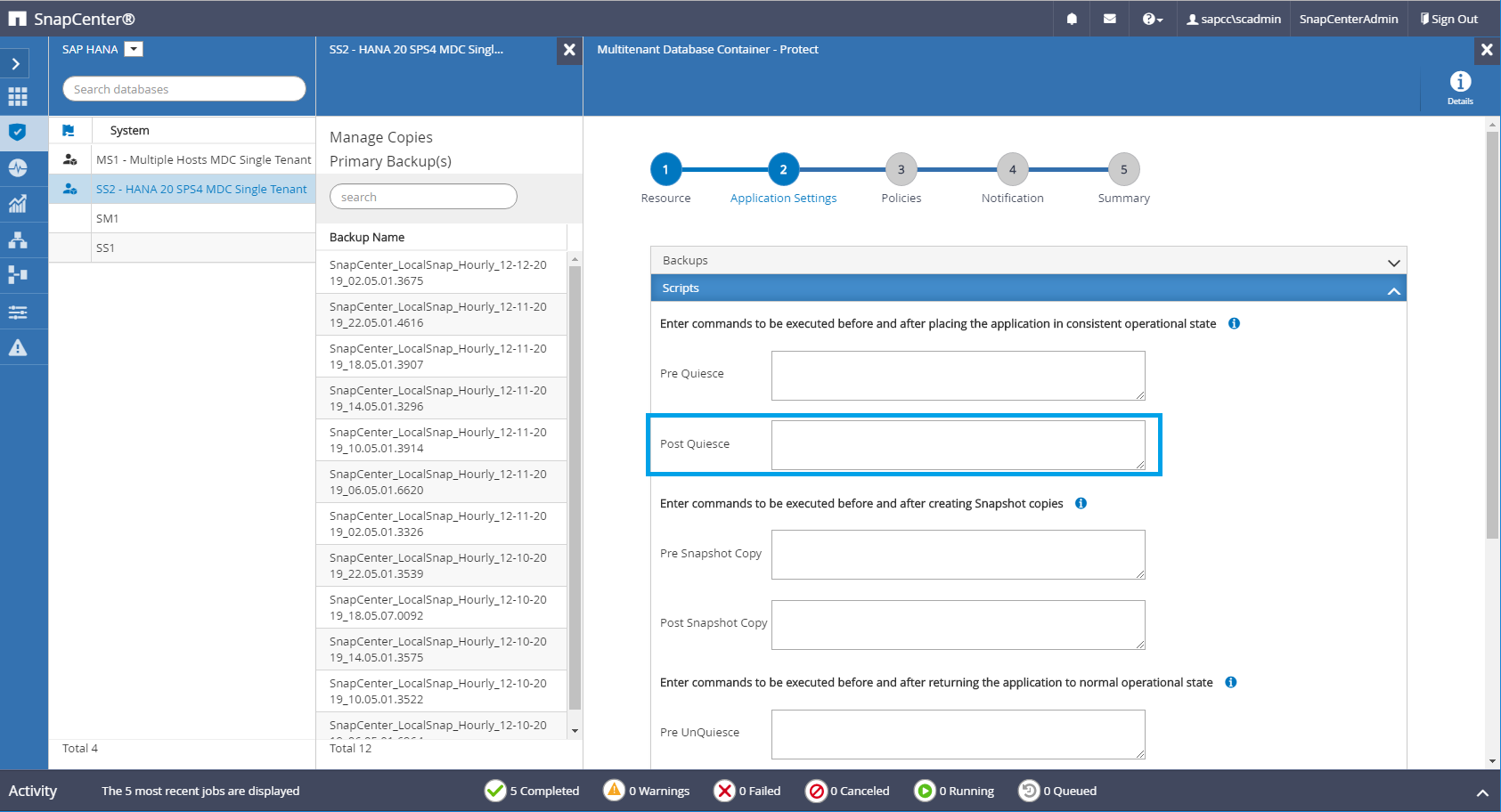The image size is (1501, 812).
Task: Select backup SnapCenter_LocalSnap_Hourly_12-11-2019_02.05.01.3326
Action: pyautogui.click(x=441, y=524)
